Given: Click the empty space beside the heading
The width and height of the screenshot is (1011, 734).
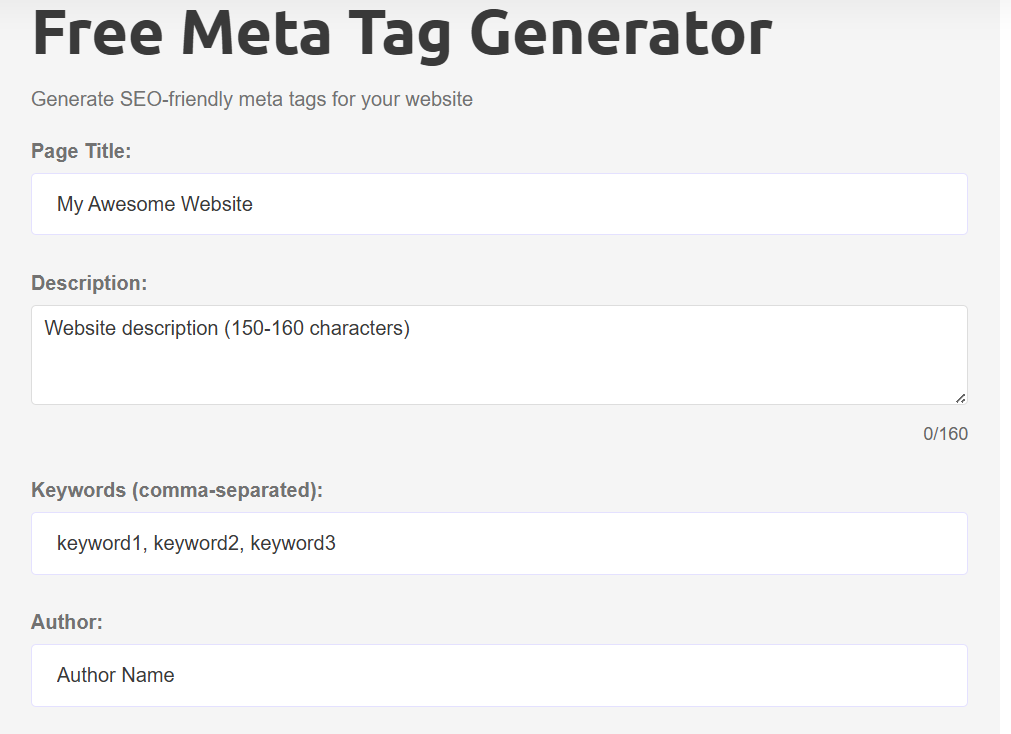Looking at the screenshot, I should click(890, 35).
